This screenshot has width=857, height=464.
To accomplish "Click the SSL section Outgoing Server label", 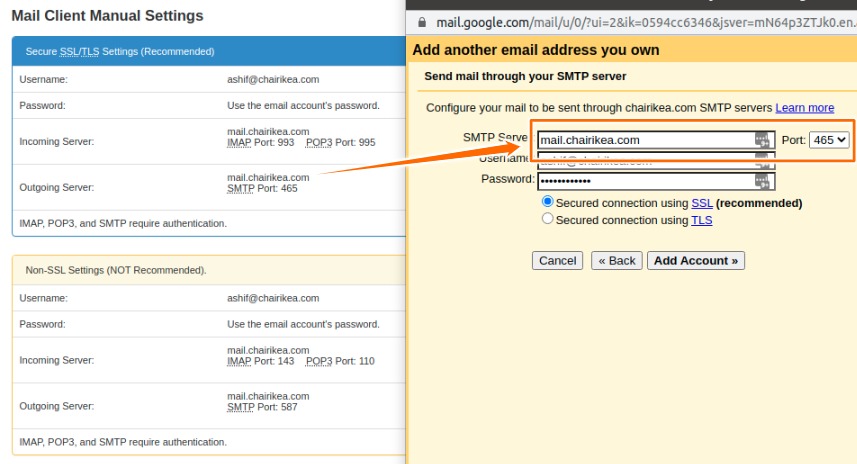I will (x=57, y=187).
